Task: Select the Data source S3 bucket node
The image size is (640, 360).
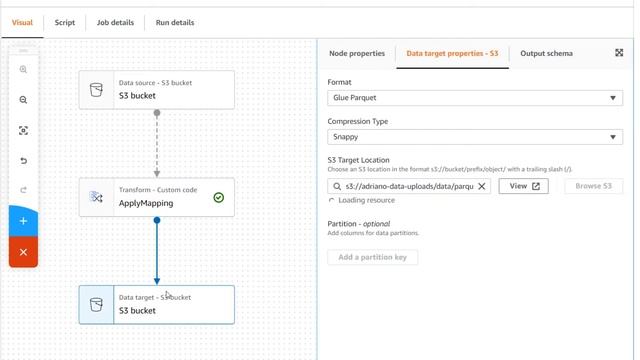Action: 157,90
